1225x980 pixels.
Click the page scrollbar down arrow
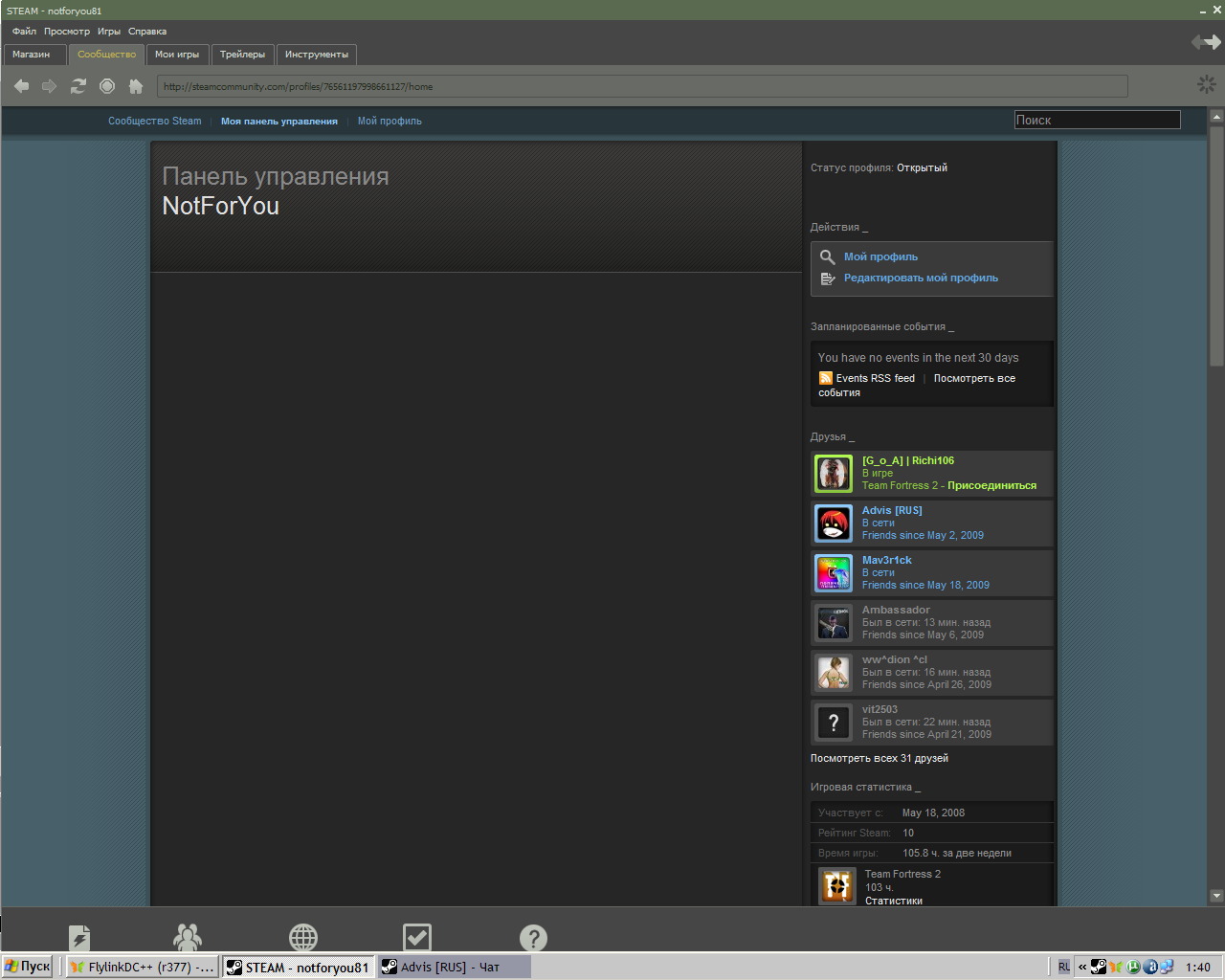1216,897
